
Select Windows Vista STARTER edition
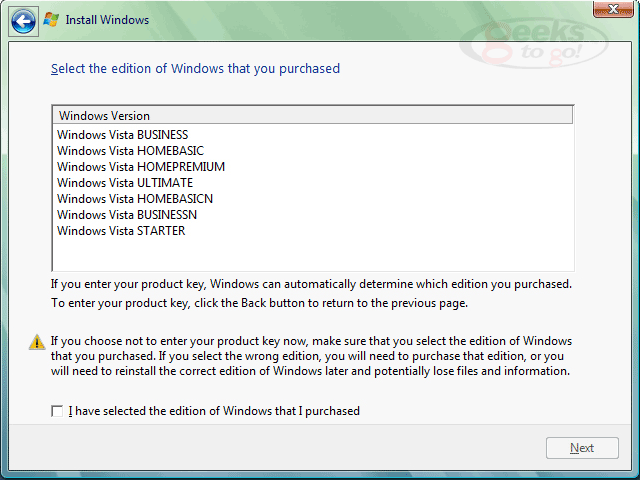pyautogui.click(x=121, y=231)
